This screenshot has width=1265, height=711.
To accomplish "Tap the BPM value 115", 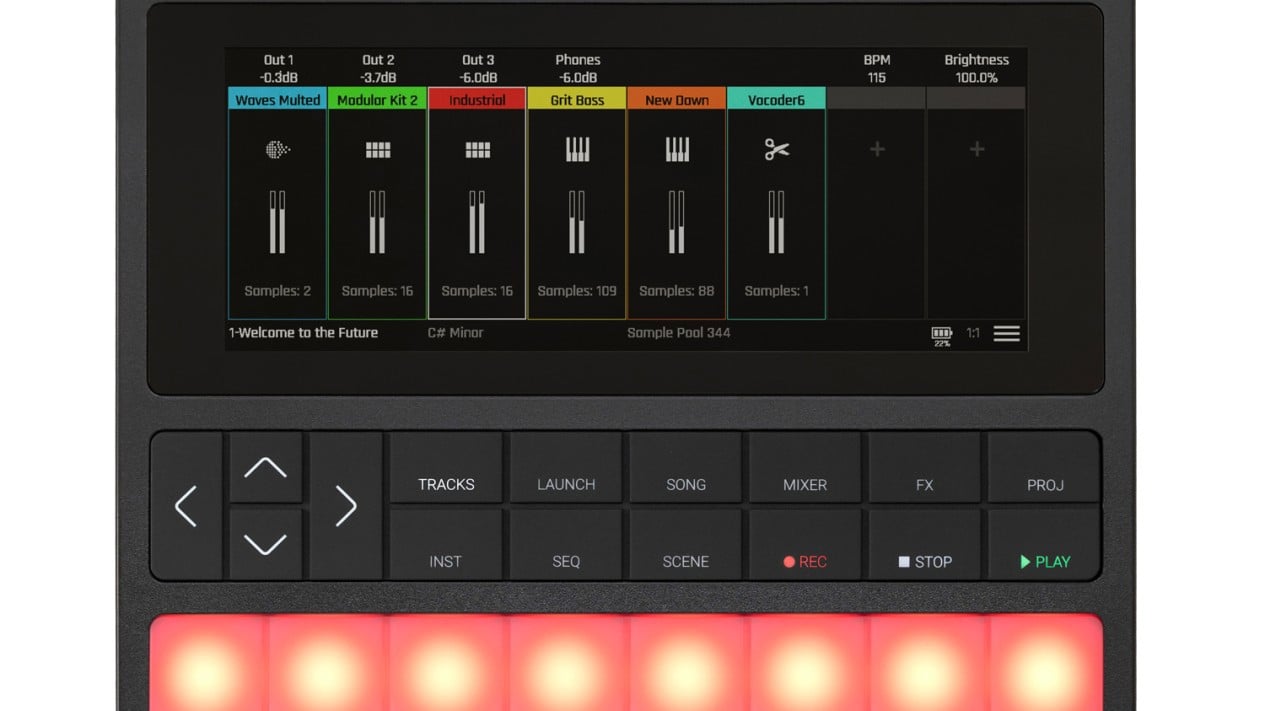I will 877,78.
